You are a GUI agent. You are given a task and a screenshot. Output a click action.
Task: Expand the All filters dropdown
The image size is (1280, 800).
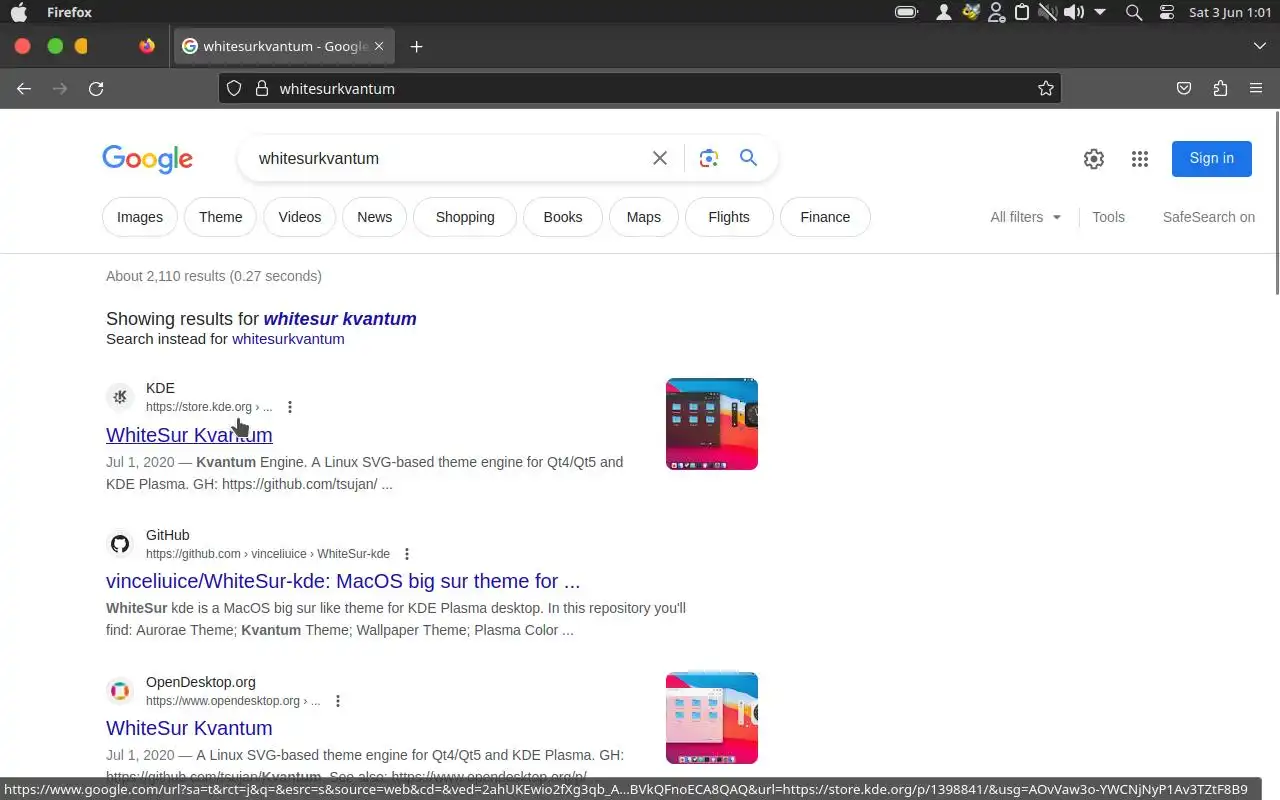pos(1026,217)
